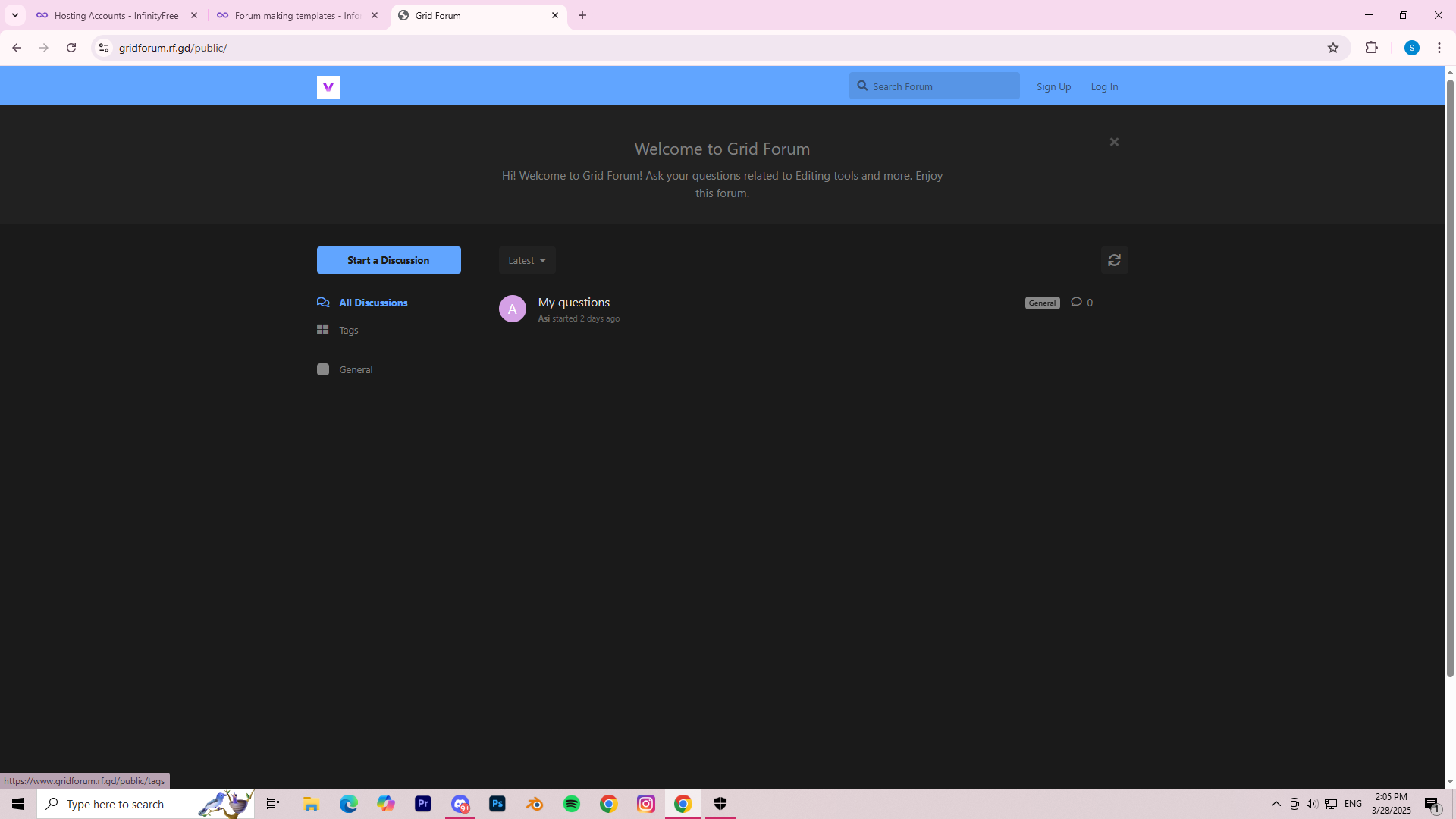Open the Tags page in the sidebar
Image resolution: width=1456 pixels, height=819 pixels.
348,330
